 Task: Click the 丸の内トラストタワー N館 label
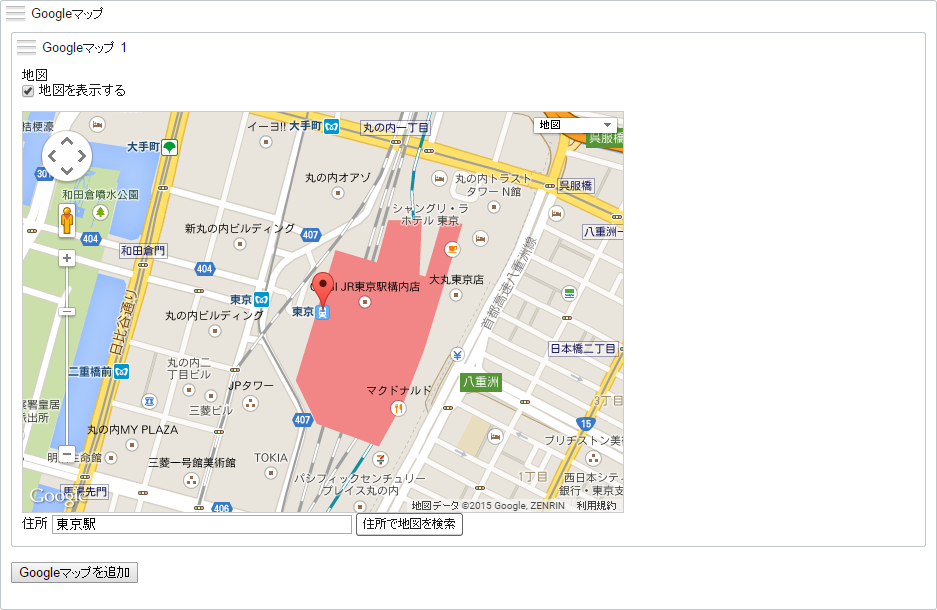[x=493, y=185]
